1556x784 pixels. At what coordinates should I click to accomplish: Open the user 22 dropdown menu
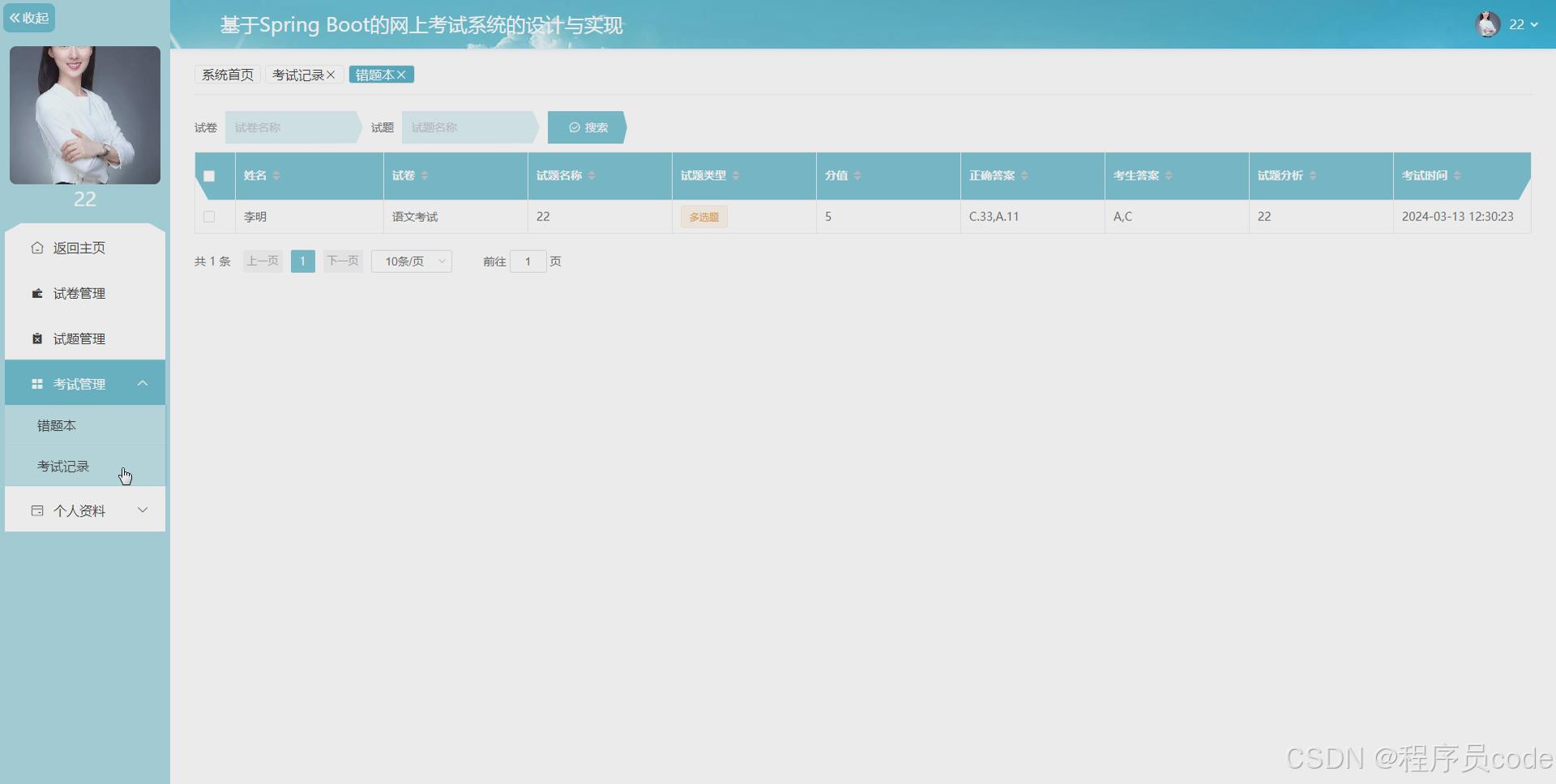point(1524,24)
